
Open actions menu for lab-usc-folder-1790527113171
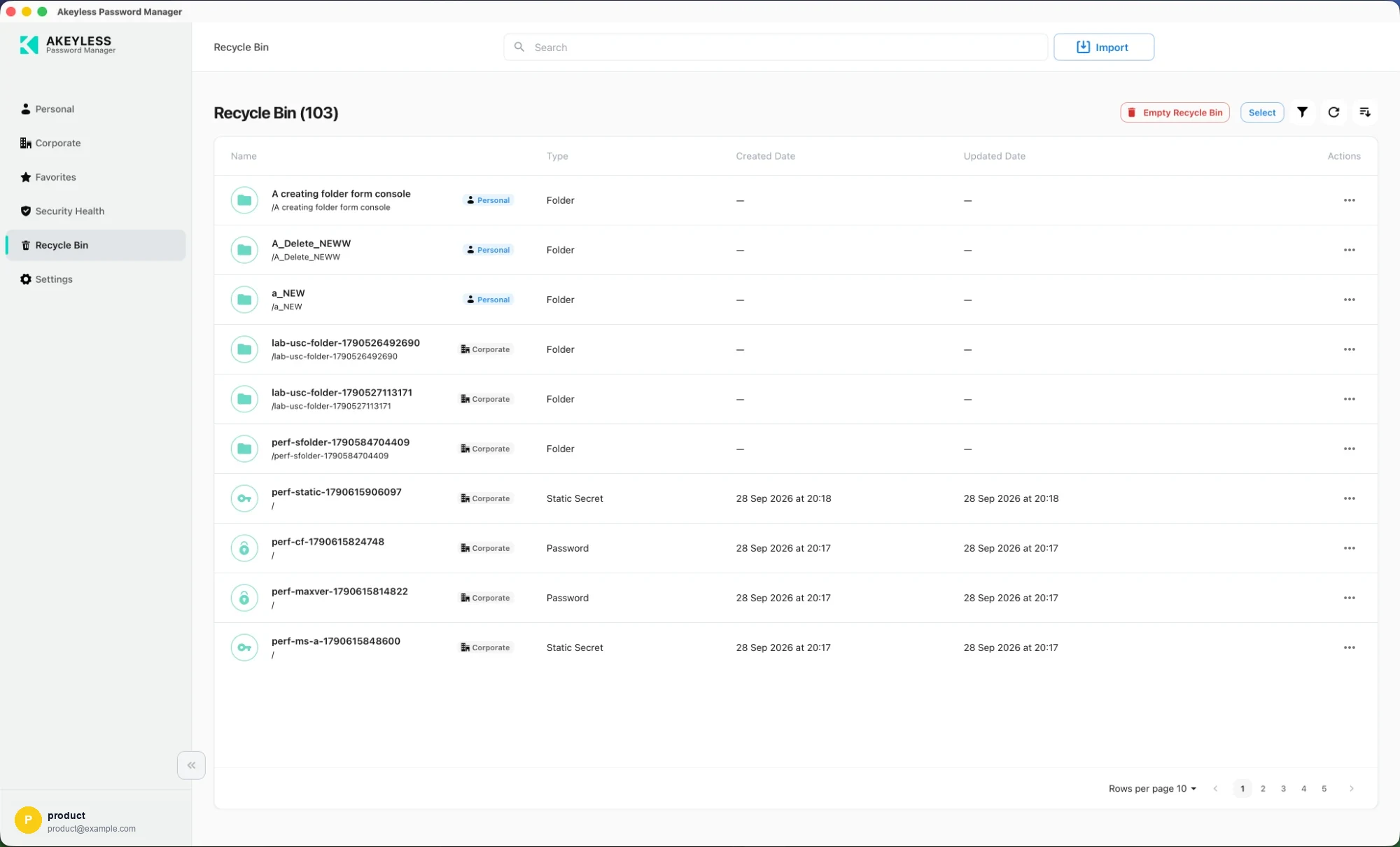pyautogui.click(x=1350, y=399)
